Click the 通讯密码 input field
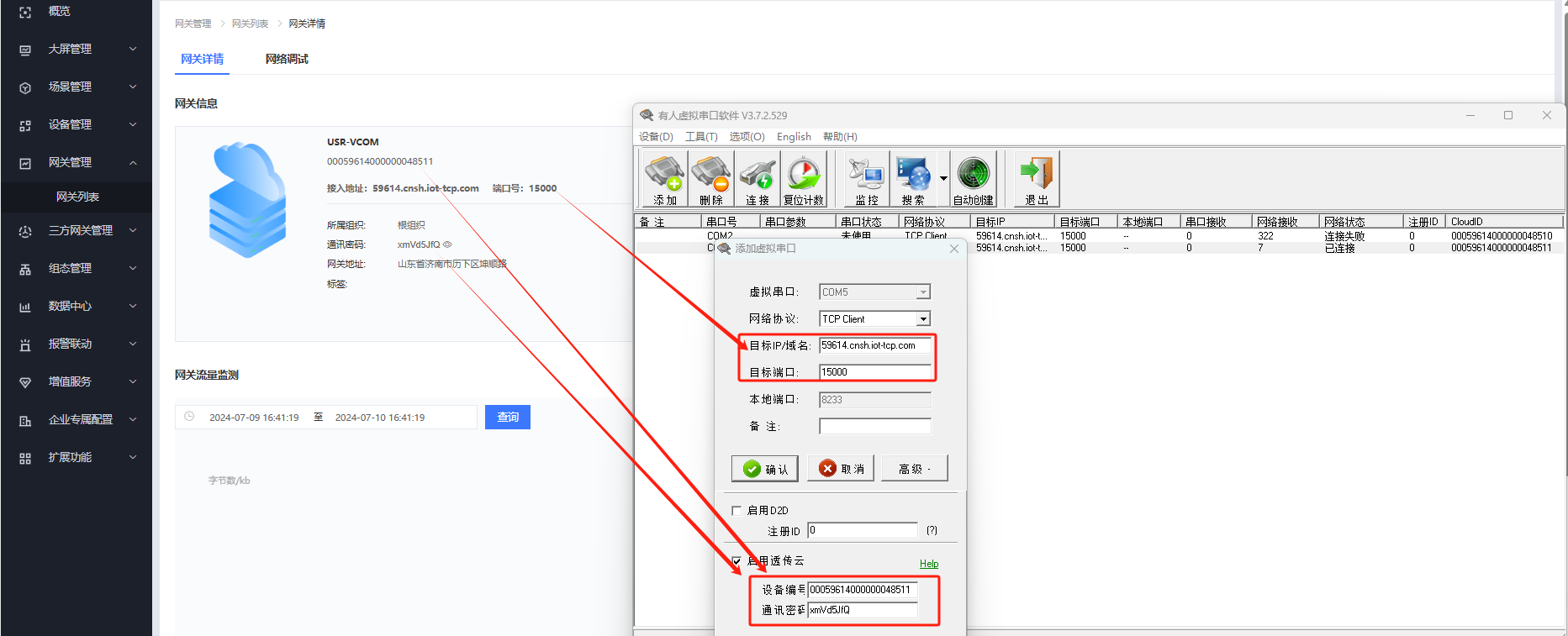 pyautogui.click(x=863, y=610)
